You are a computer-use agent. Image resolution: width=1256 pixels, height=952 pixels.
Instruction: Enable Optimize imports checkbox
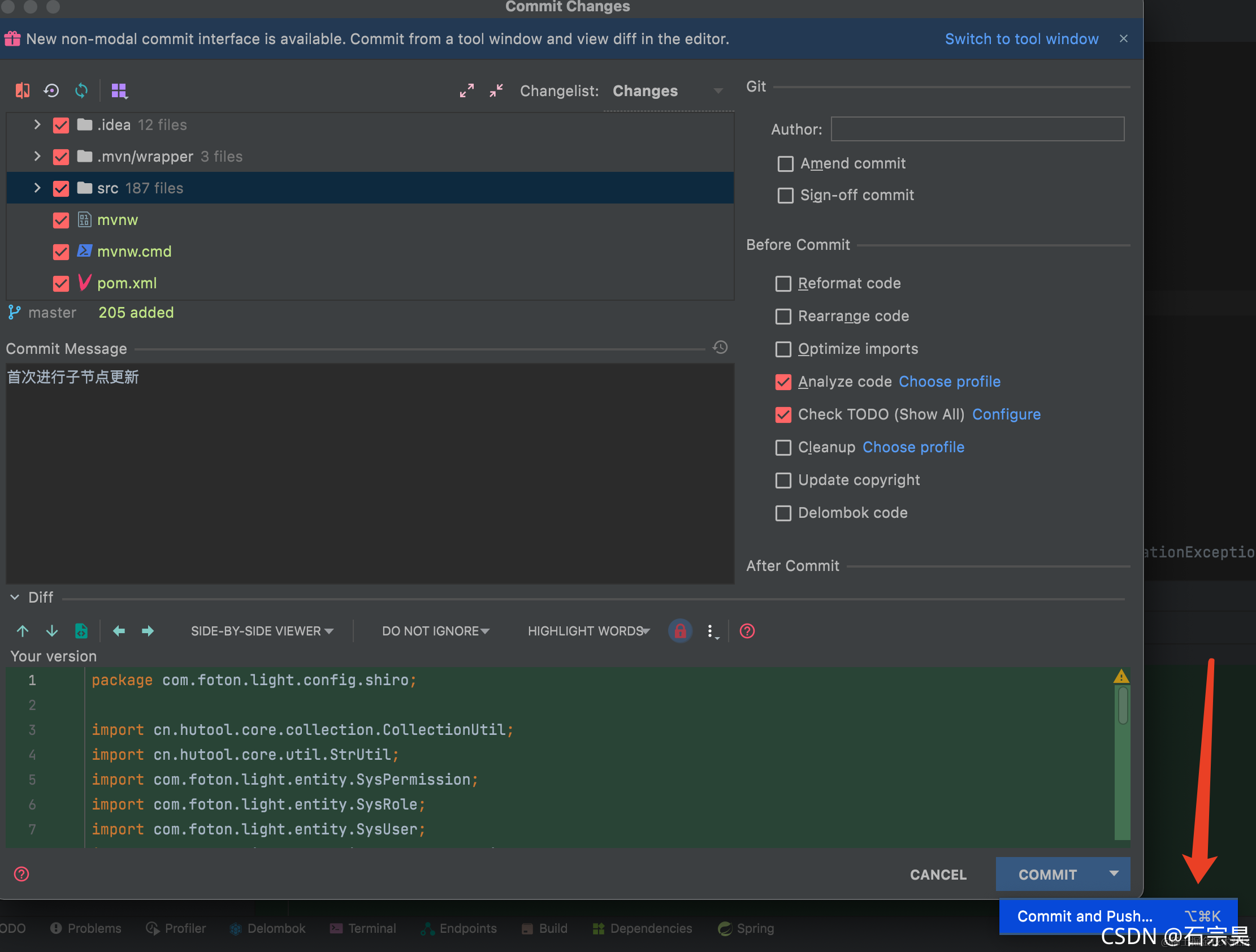pyautogui.click(x=783, y=349)
